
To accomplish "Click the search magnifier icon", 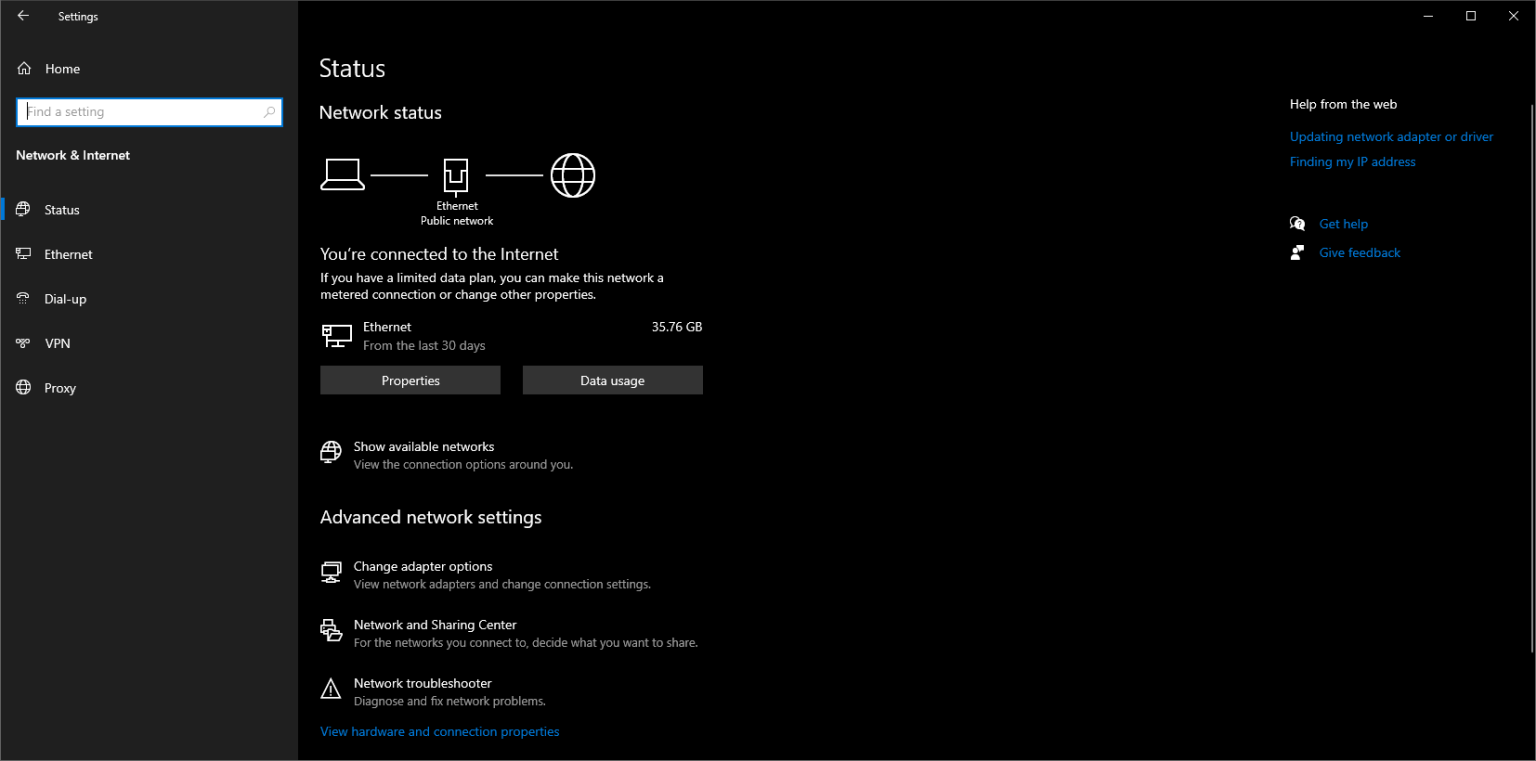I will 269,112.
